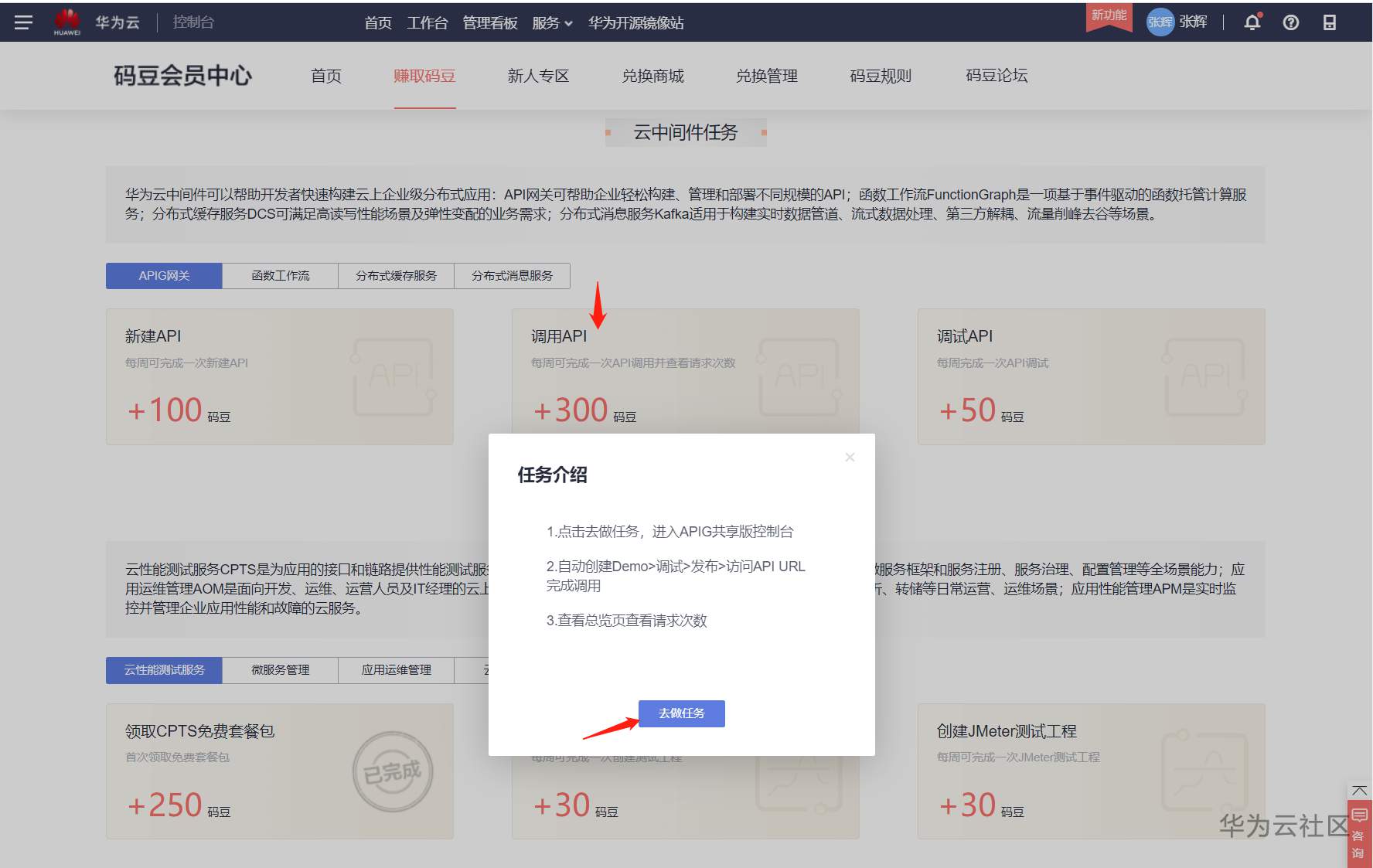This screenshot has width=1373, height=868.
Task: Click the 码豆会员中心 title
Action: tap(183, 76)
